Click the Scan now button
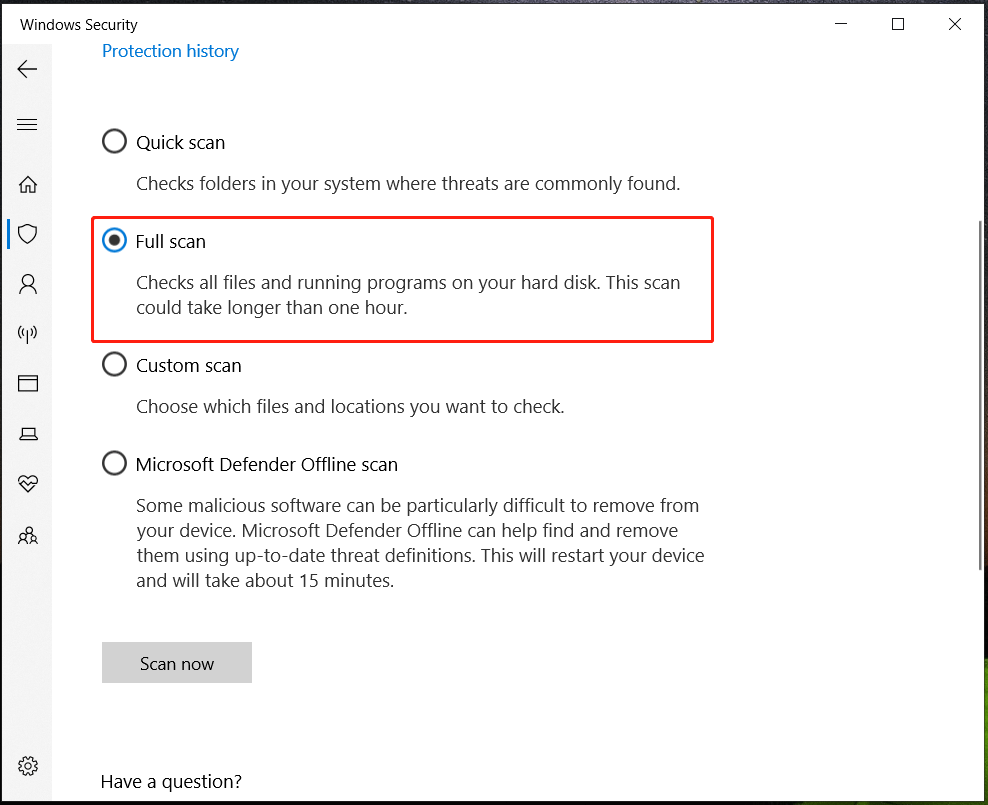Viewport: 988px width, 805px height. [176, 662]
